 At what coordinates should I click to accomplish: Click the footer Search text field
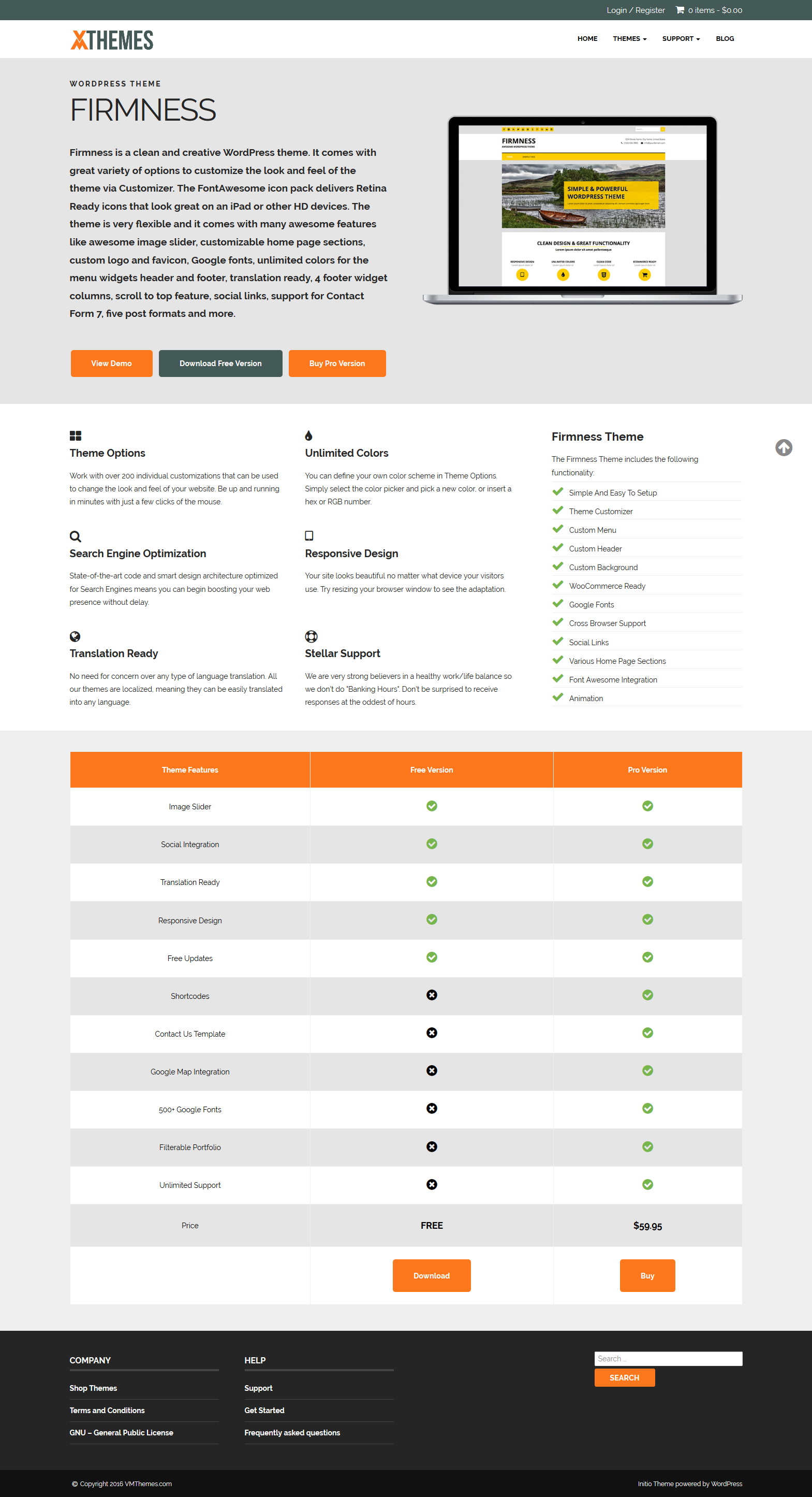pos(669,1359)
